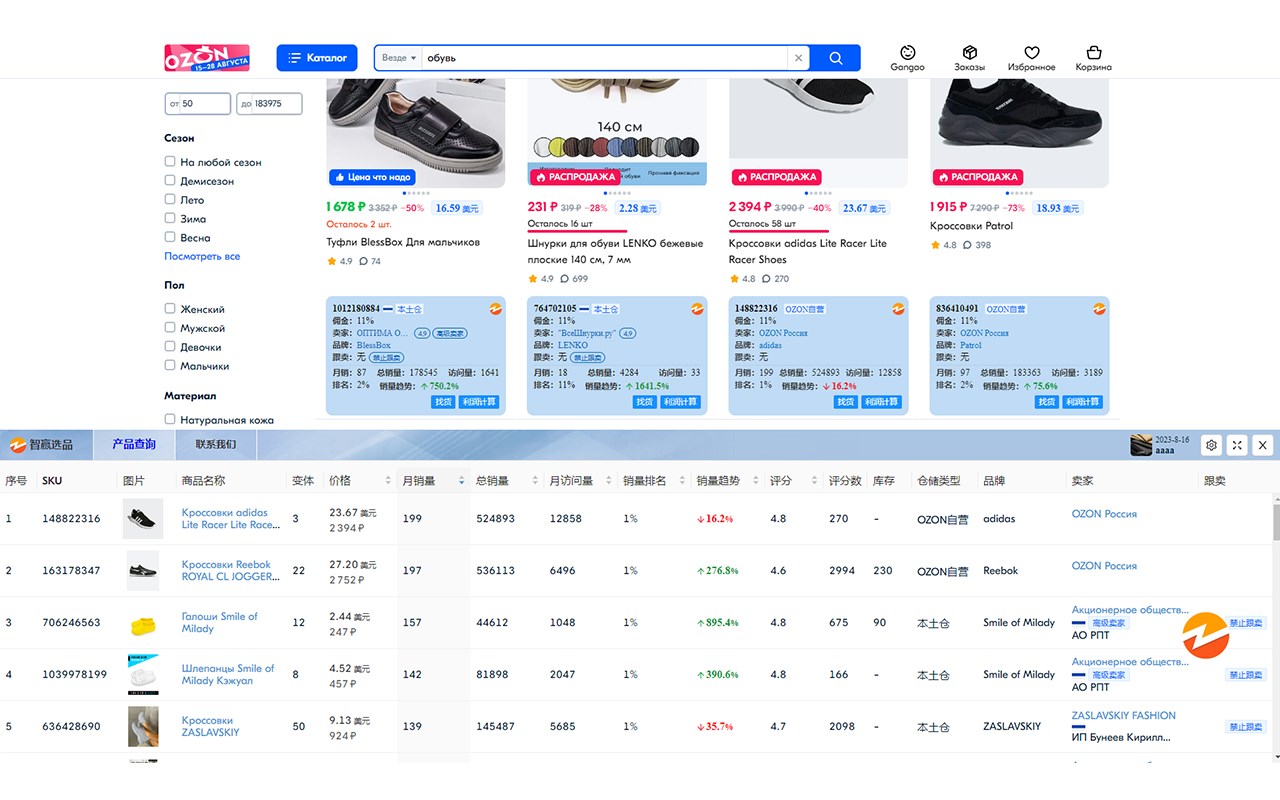Click the blue search magnifier button

[835, 58]
